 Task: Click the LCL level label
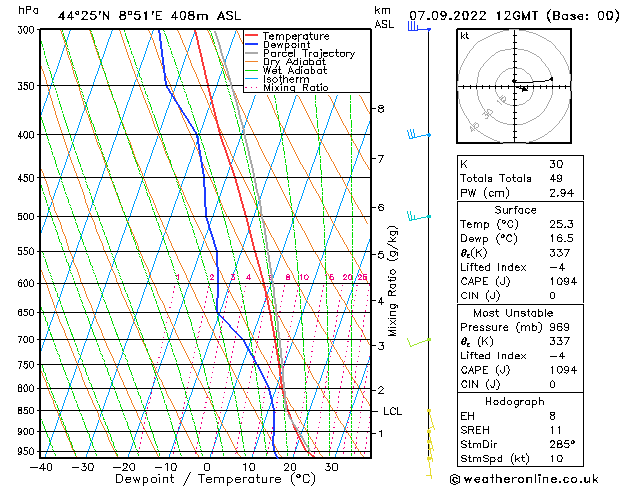click(x=392, y=411)
